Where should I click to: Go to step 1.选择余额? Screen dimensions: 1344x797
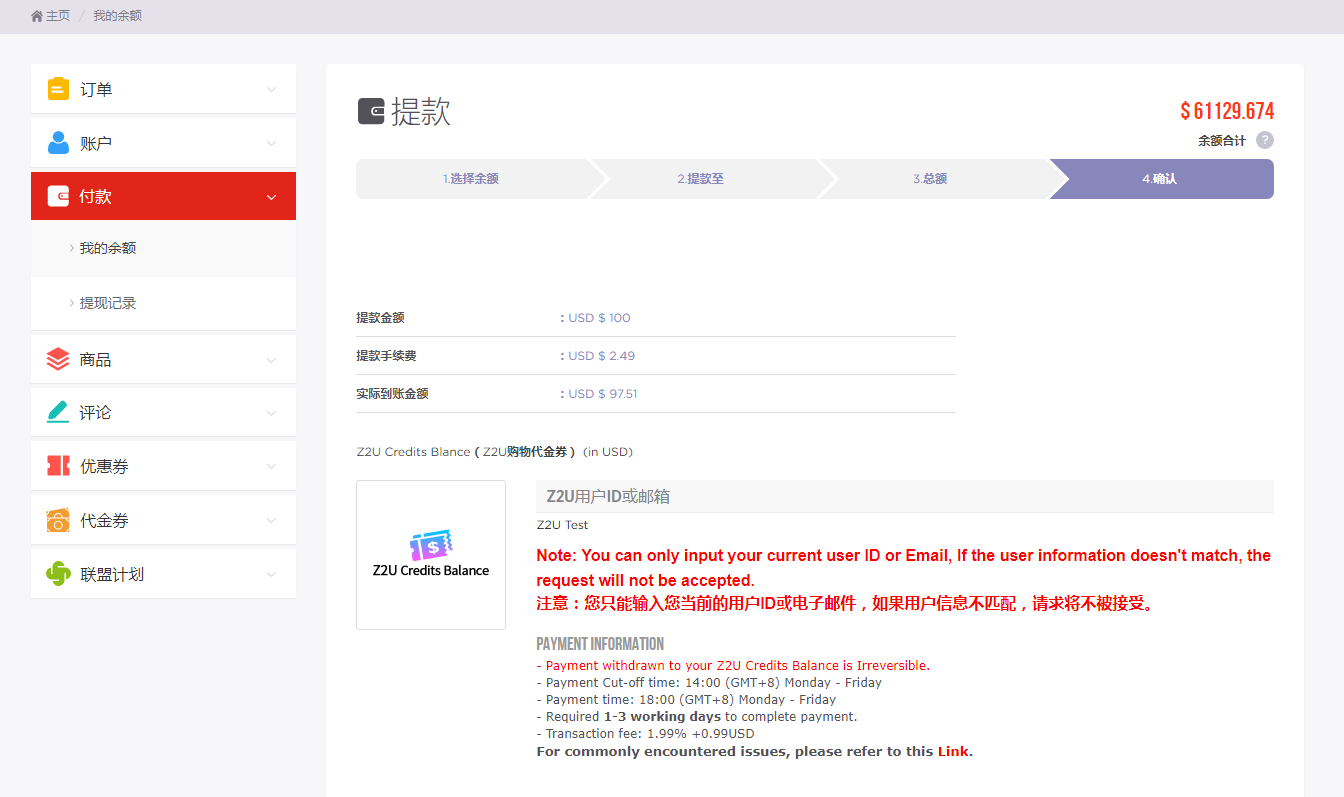coord(471,179)
